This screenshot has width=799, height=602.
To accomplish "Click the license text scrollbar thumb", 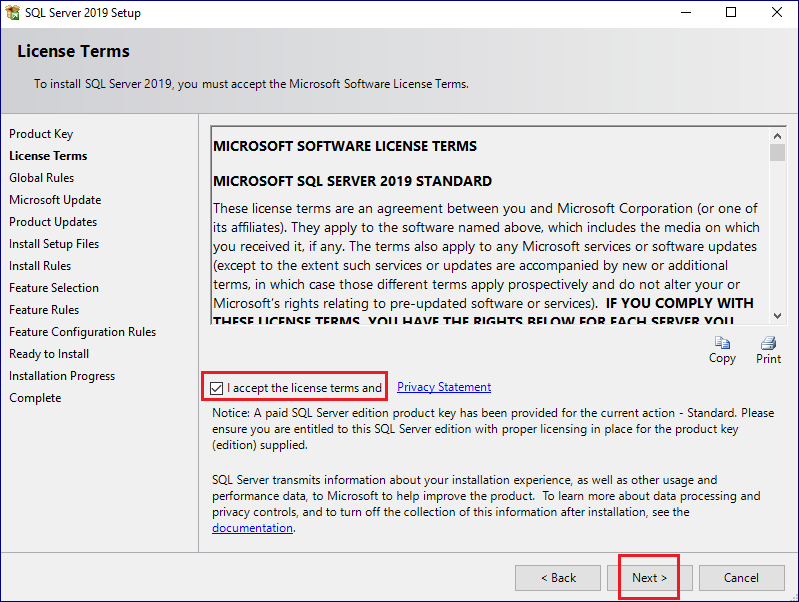I will (777, 152).
